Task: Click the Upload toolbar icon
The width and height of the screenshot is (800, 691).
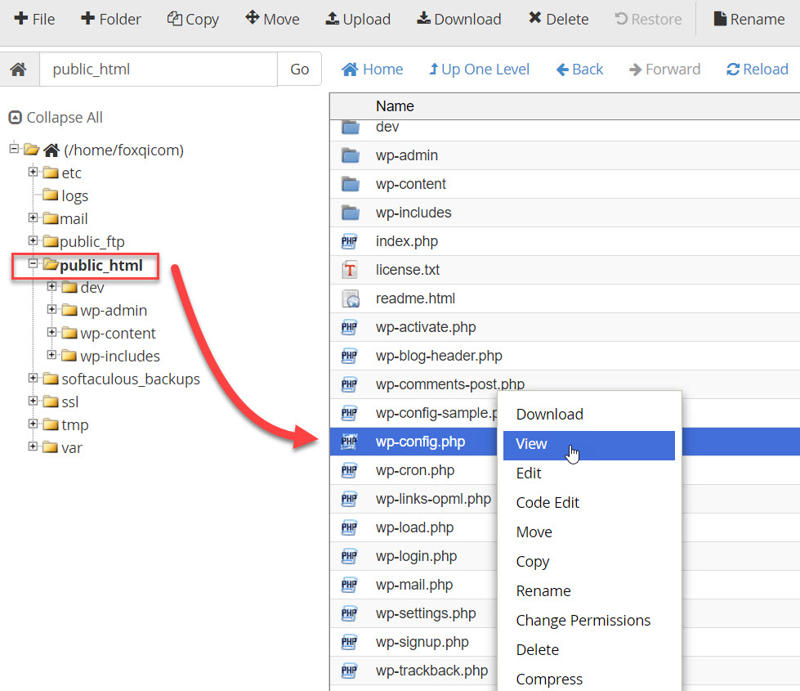Action: click(x=357, y=18)
